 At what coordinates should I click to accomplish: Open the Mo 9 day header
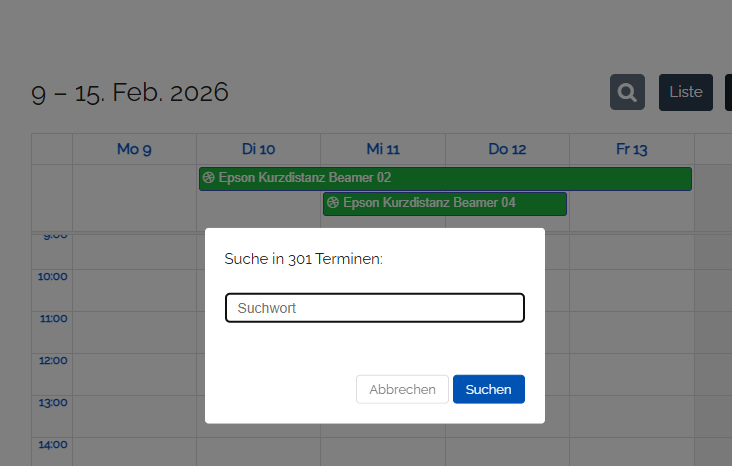coord(134,149)
